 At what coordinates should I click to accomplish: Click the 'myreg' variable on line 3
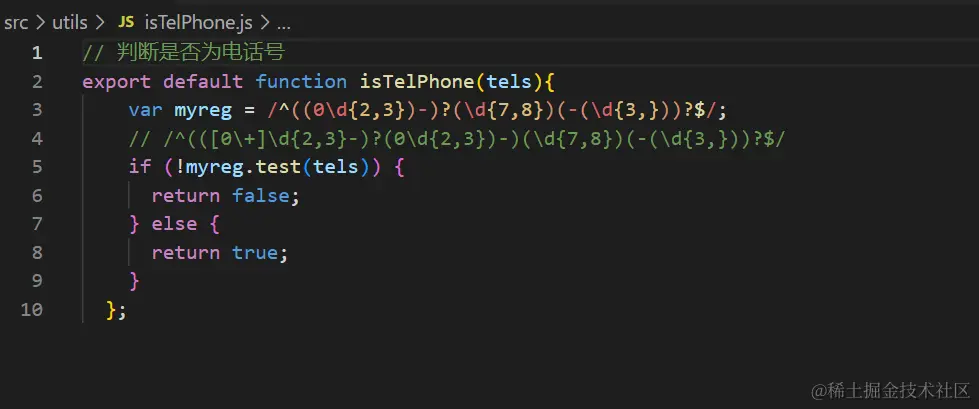tap(203, 111)
